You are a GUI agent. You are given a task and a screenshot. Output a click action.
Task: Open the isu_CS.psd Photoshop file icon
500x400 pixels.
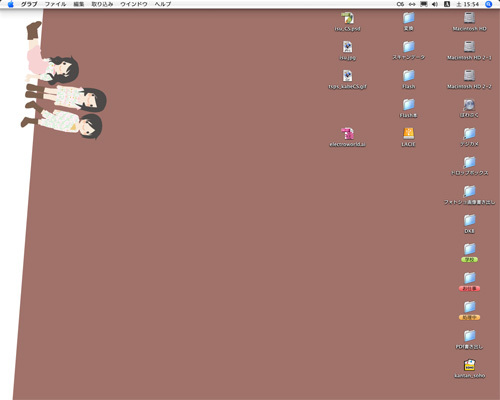(x=348, y=18)
